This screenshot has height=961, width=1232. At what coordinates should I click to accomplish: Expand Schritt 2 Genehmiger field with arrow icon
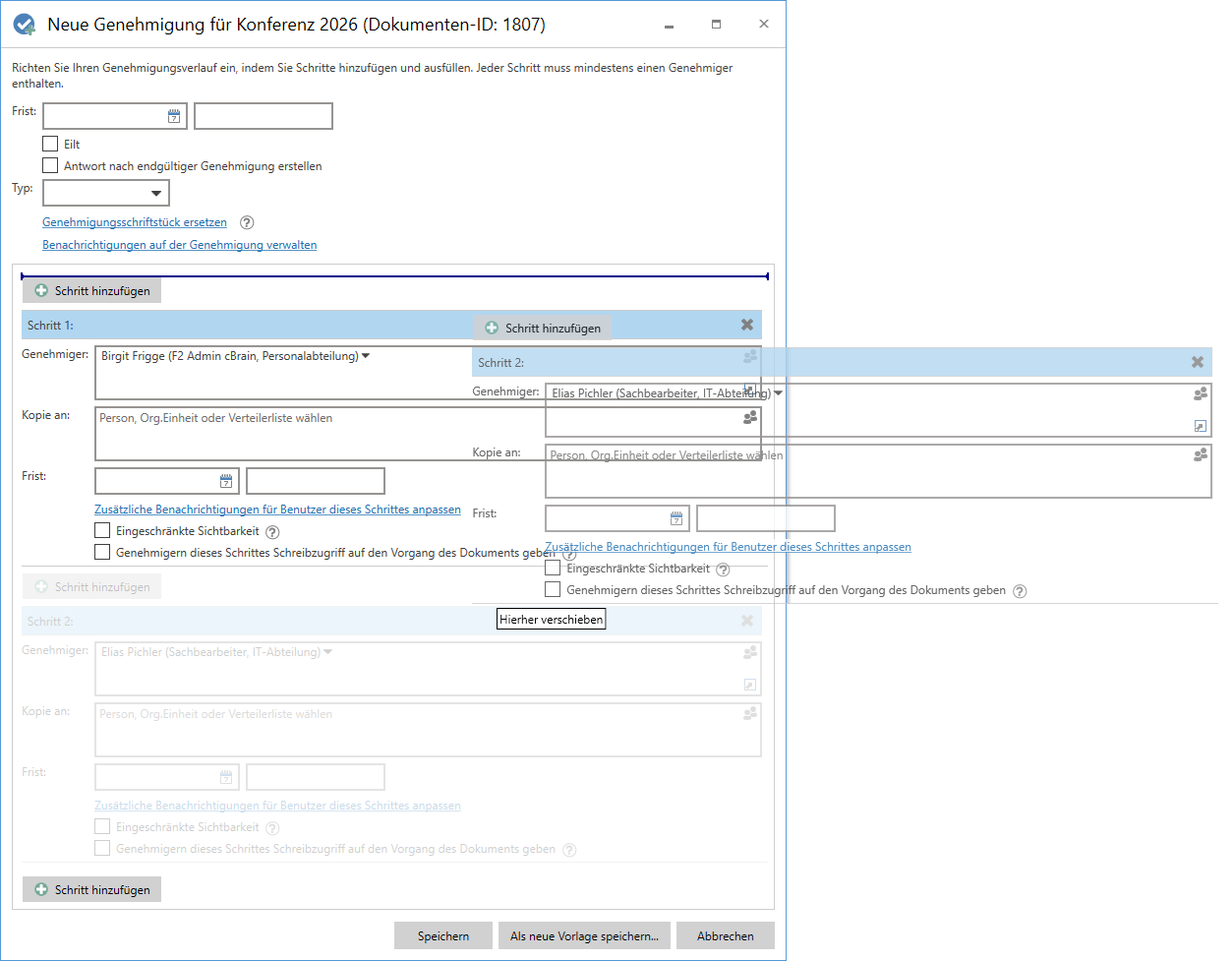1201,425
